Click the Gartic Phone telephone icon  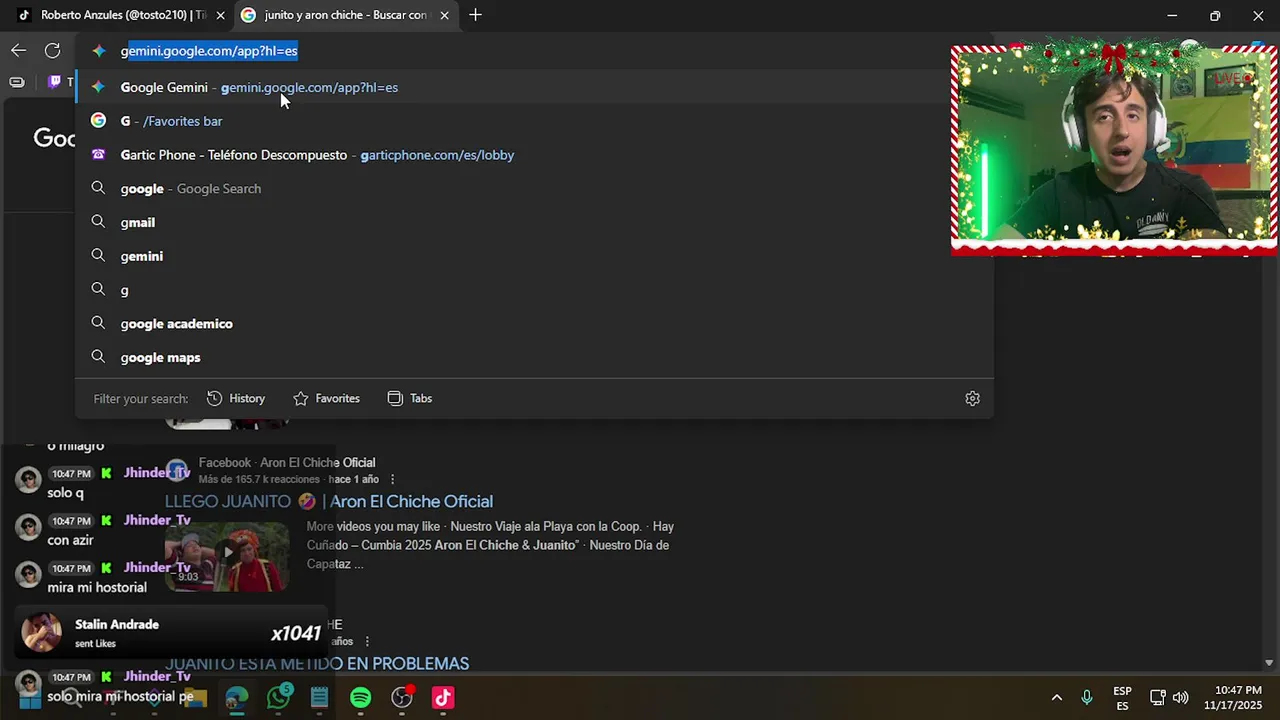(x=98, y=155)
